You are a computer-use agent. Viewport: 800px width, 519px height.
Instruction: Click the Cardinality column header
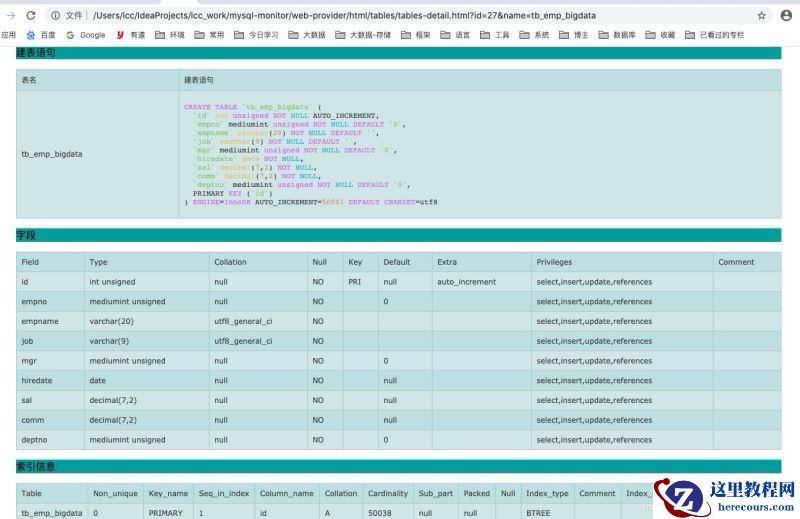(388, 493)
